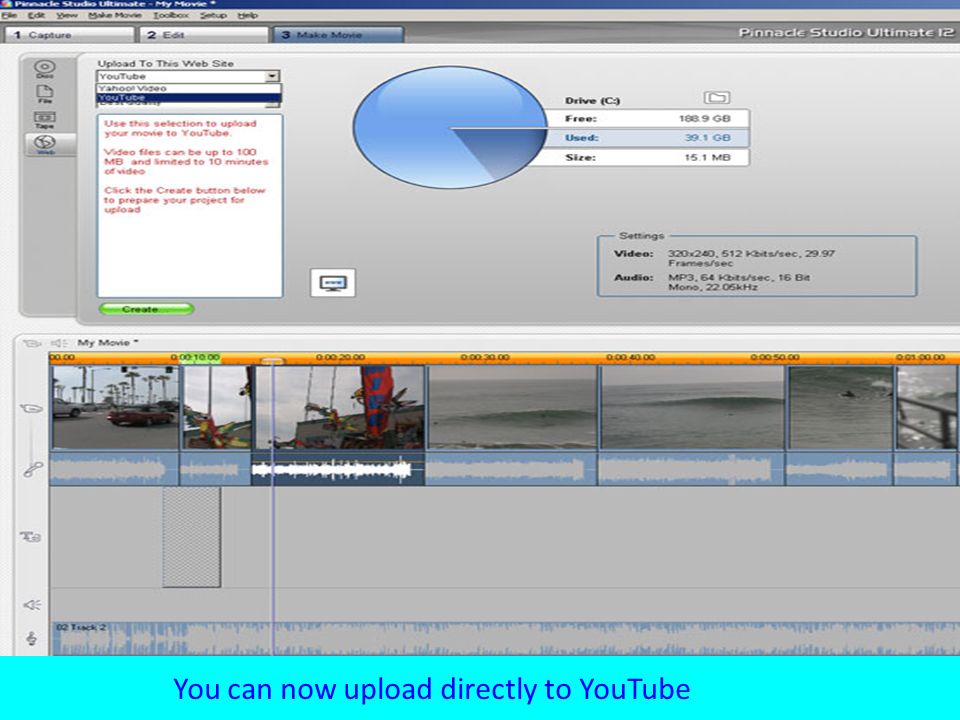The height and width of the screenshot is (720, 960).
Task: Click the video camera track icon
Action: [x=31, y=408]
